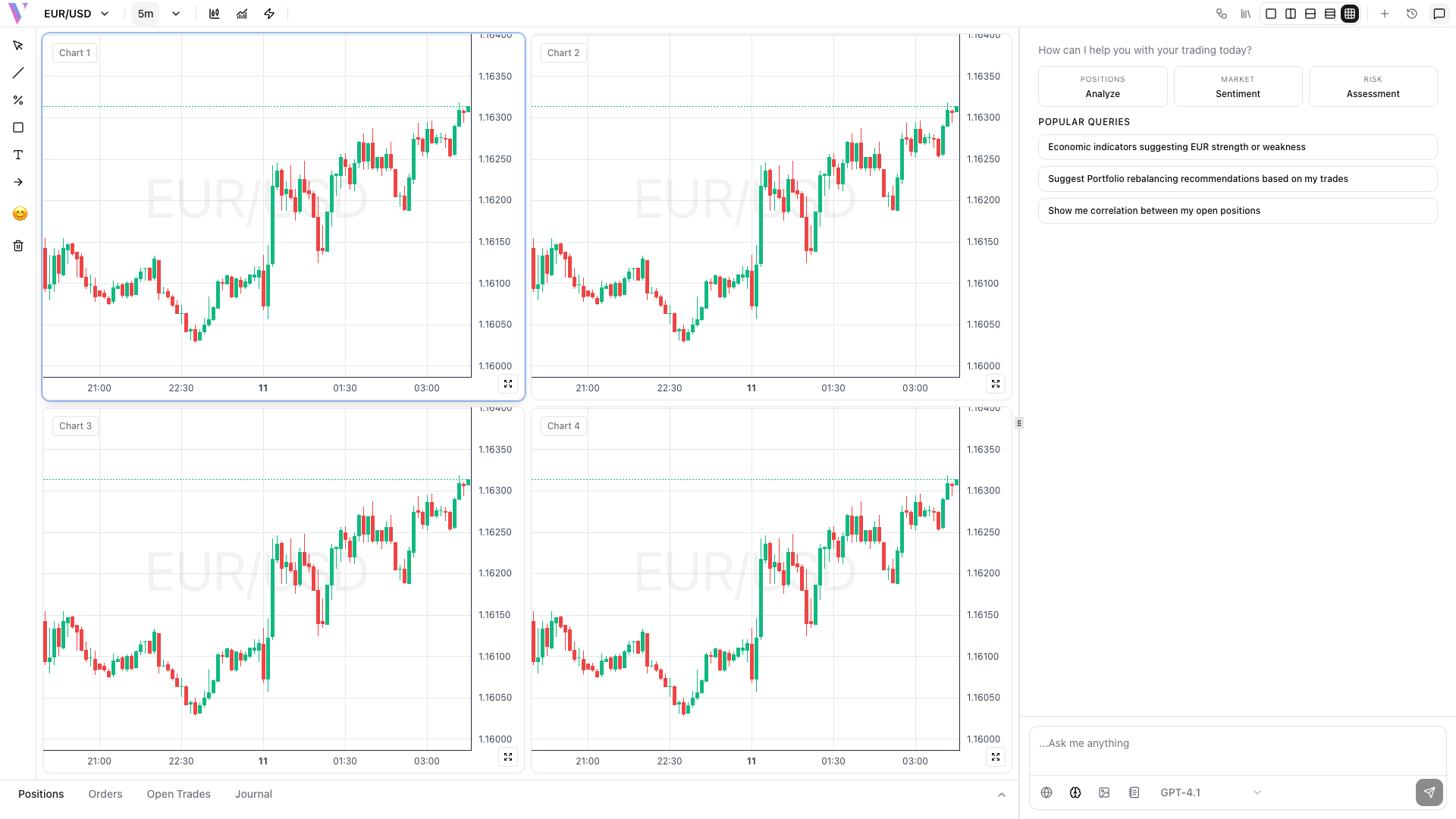Open the EUR/USD symbol dropdown
This screenshot has width=1456, height=819.
[77, 14]
